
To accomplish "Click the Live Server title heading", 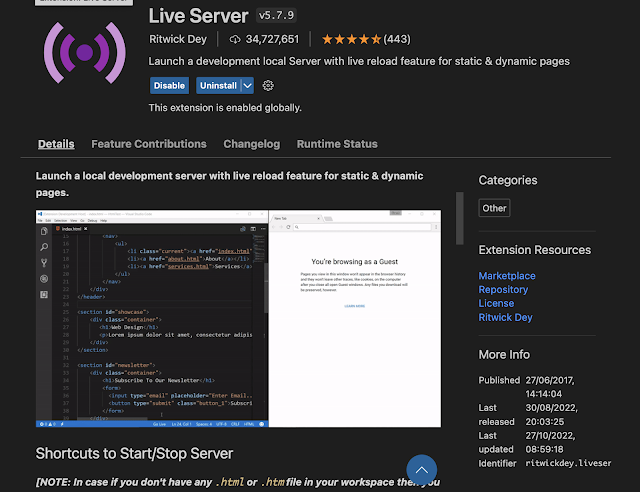I will (198, 16).
